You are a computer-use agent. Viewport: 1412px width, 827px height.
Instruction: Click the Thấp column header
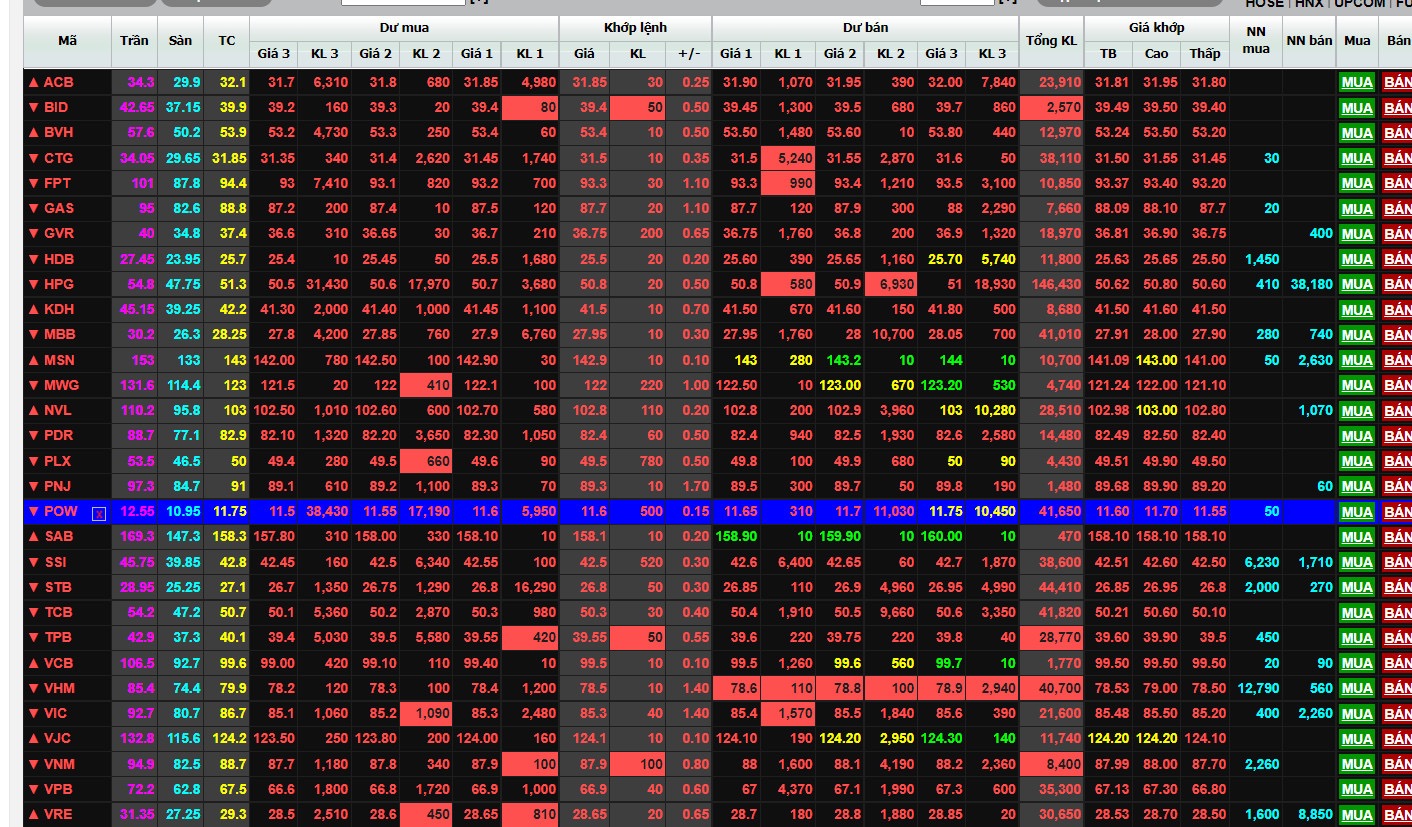[x=1205, y=54]
